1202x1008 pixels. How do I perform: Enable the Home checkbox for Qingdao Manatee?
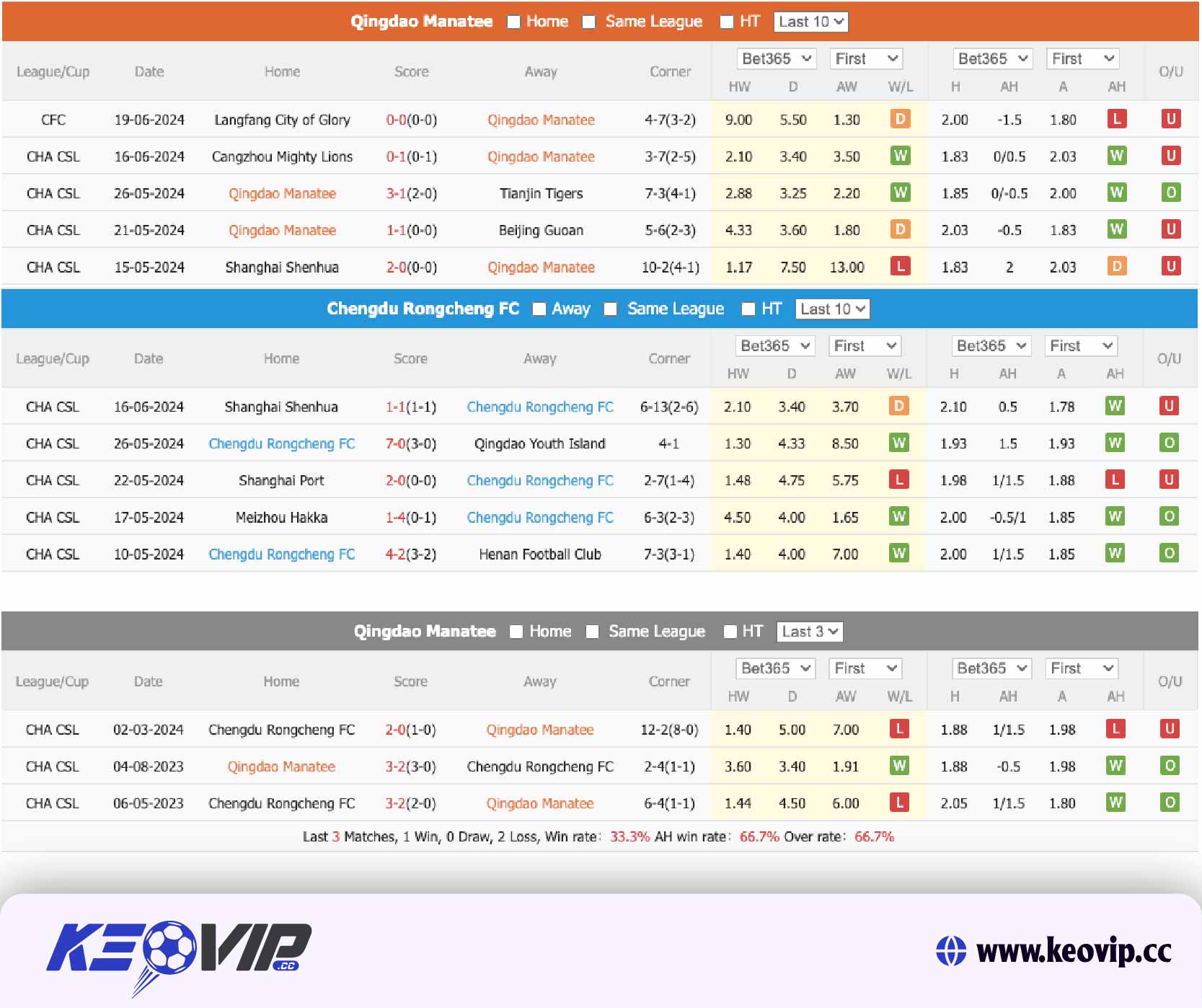click(513, 22)
